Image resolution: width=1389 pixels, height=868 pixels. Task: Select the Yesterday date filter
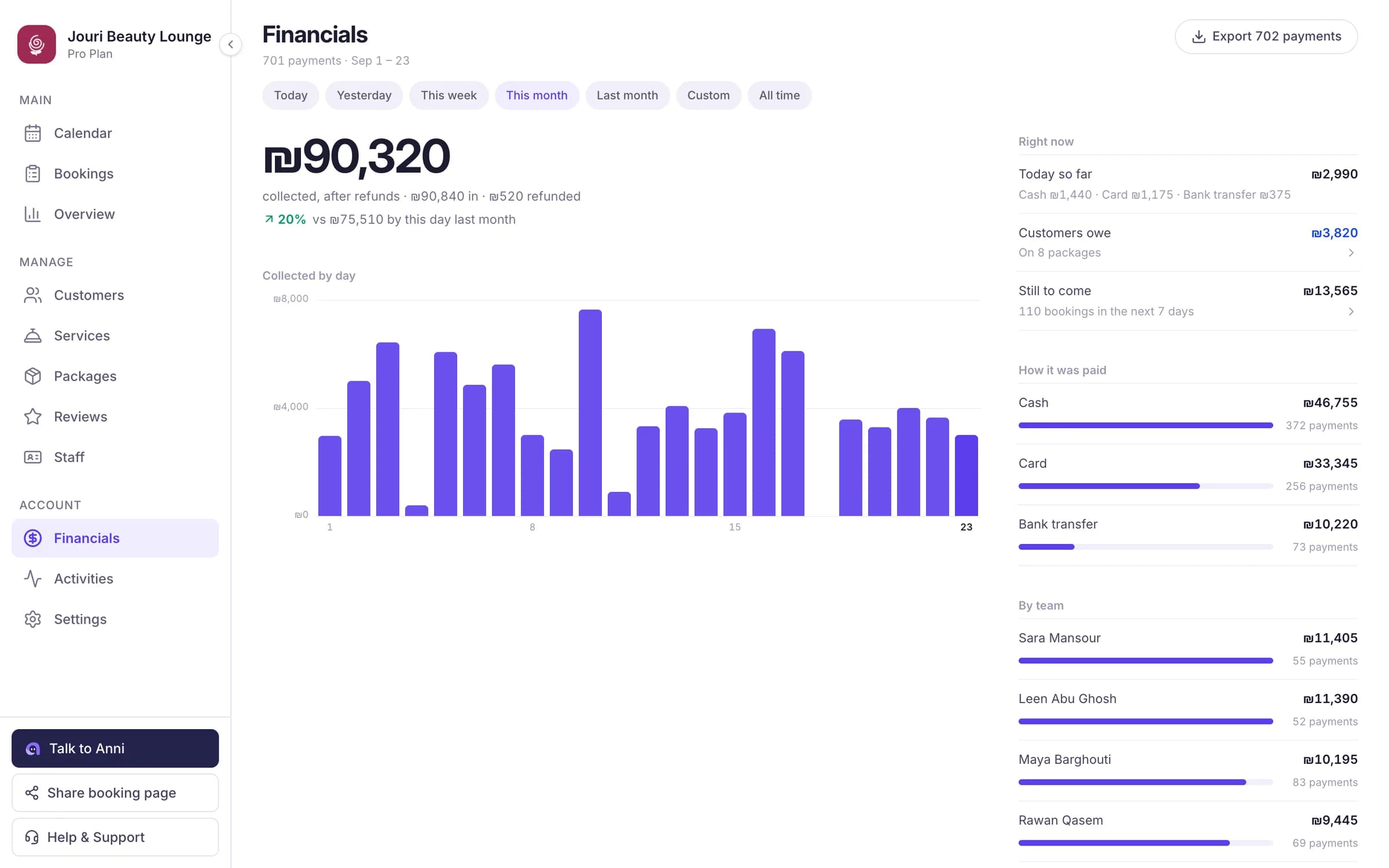click(x=364, y=95)
